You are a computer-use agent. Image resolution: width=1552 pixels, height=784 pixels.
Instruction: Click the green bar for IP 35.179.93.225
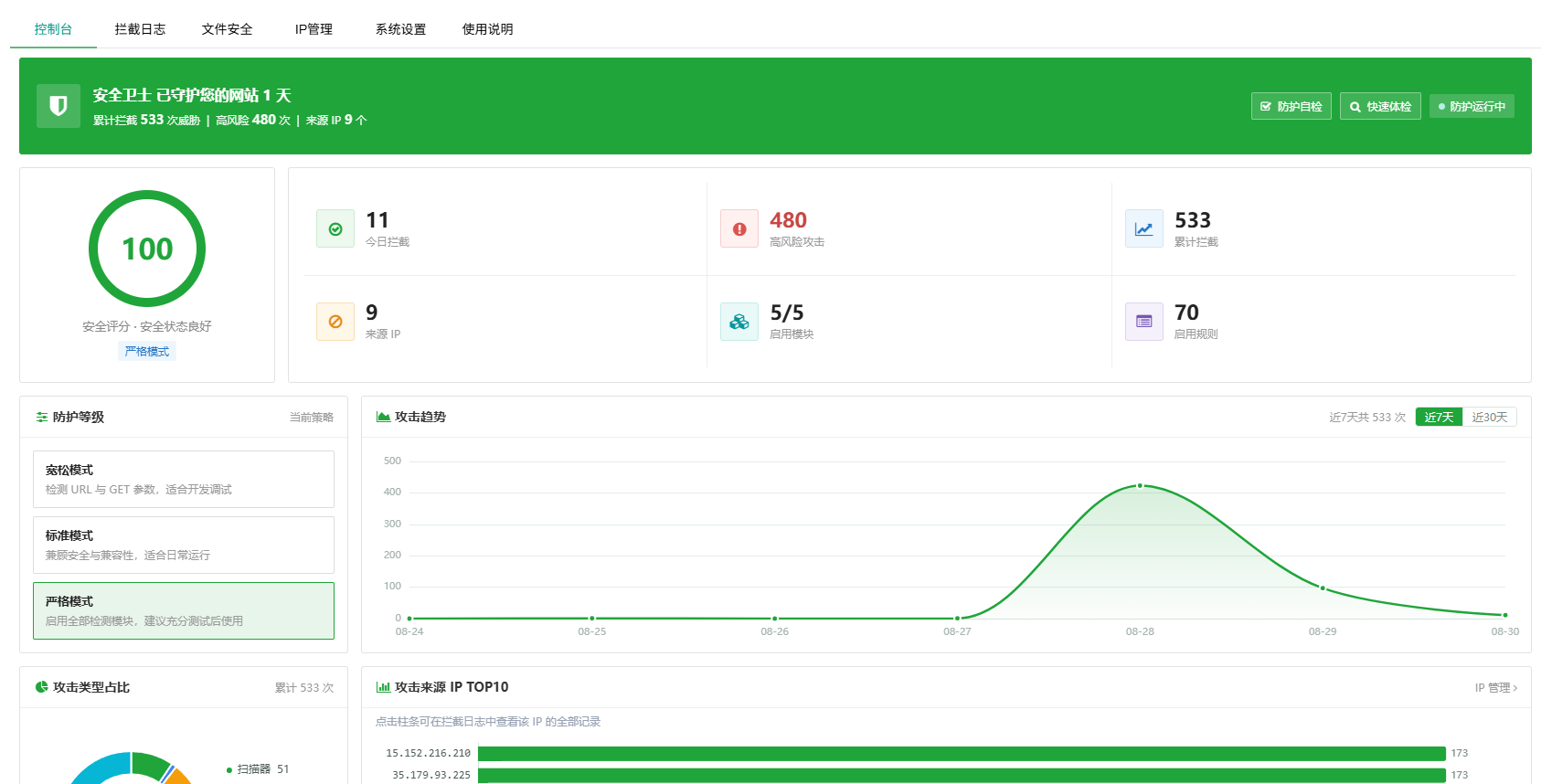click(x=962, y=775)
